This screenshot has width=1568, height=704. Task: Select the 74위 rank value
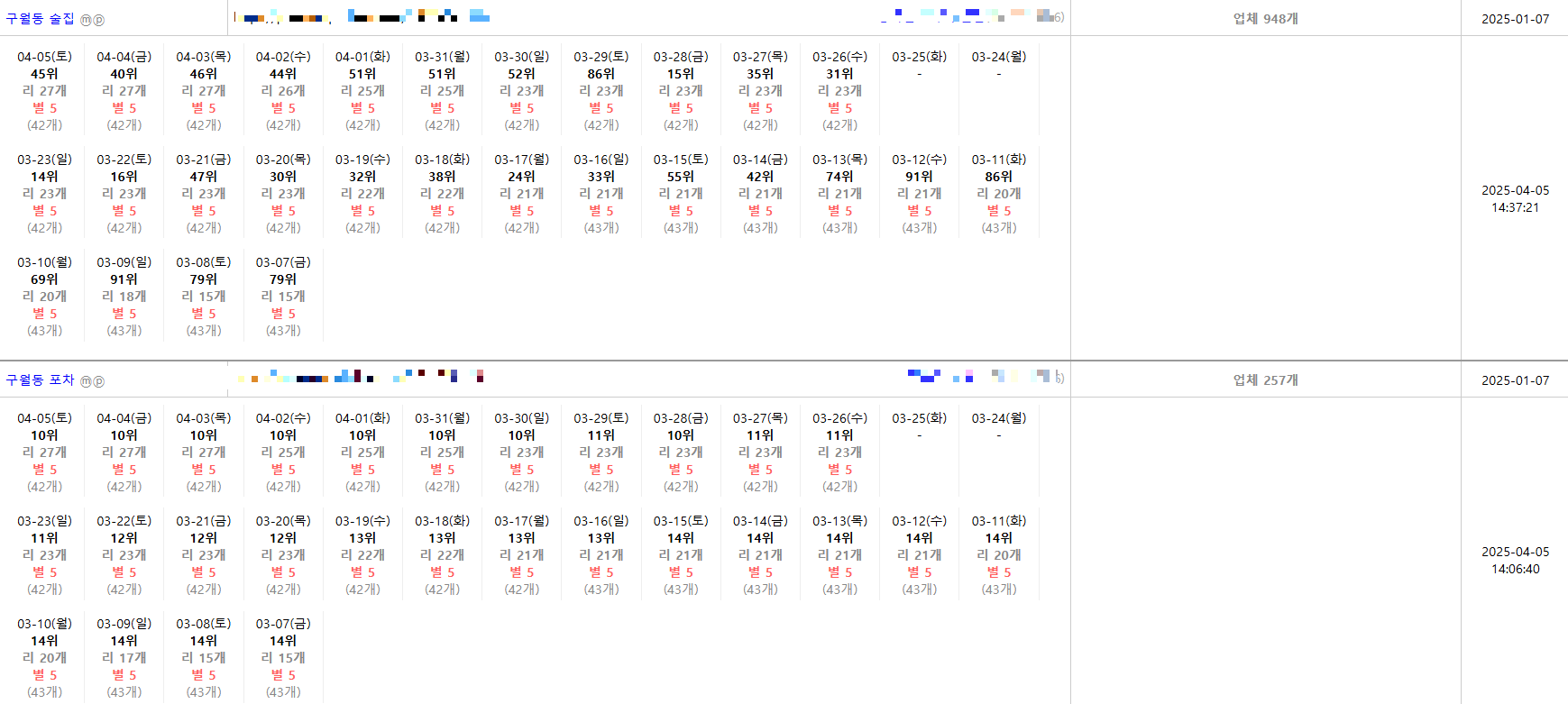pos(840,177)
